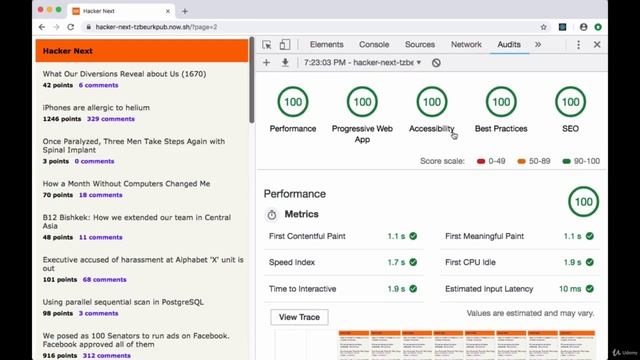Close the Hacker Next tab

point(168,11)
